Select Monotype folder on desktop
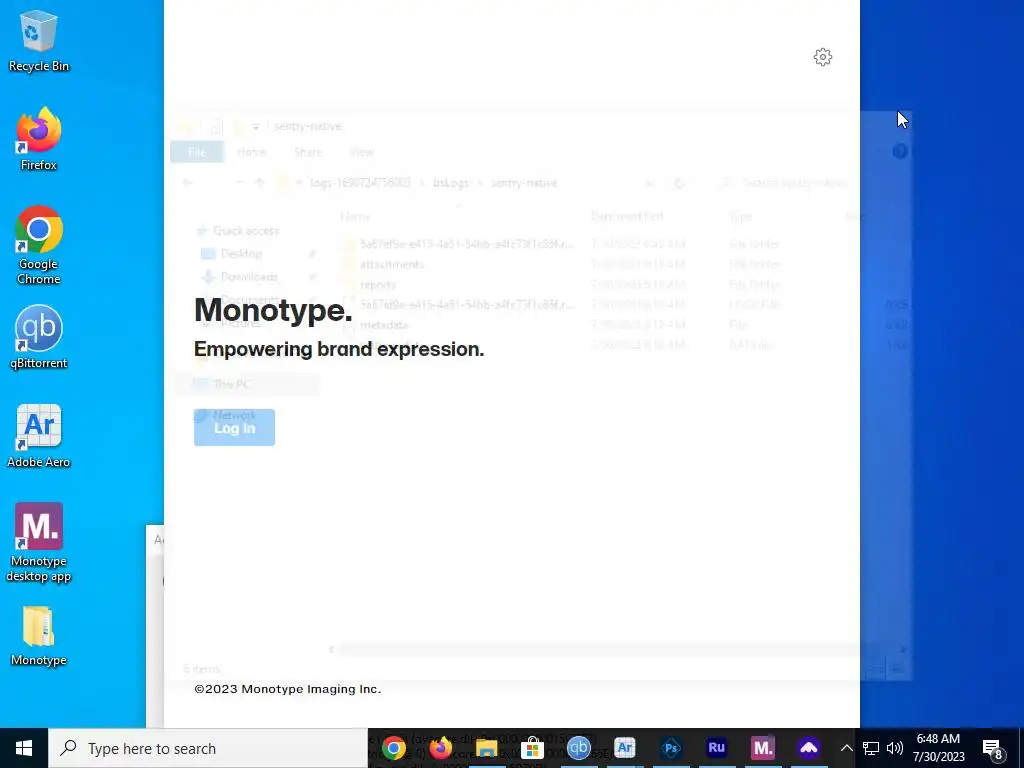 (x=39, y=636)
